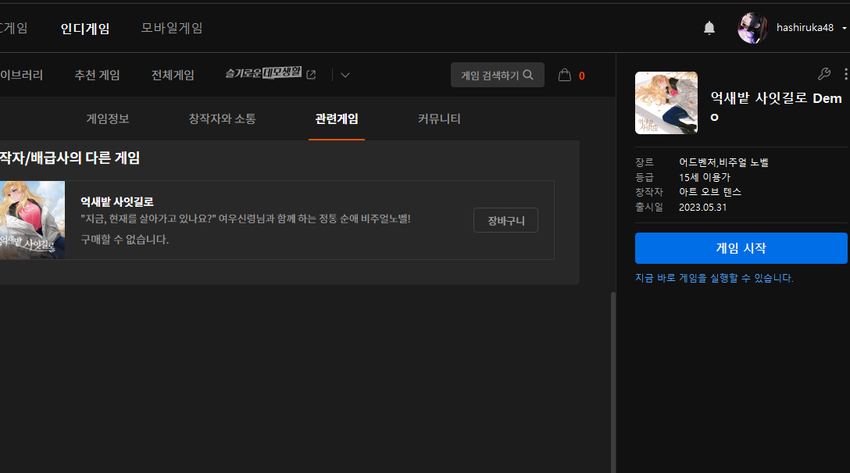This screenshot has width=850, height=473.
Task: Select the 창작자와 소통 tab
Action: click(222, 119)
